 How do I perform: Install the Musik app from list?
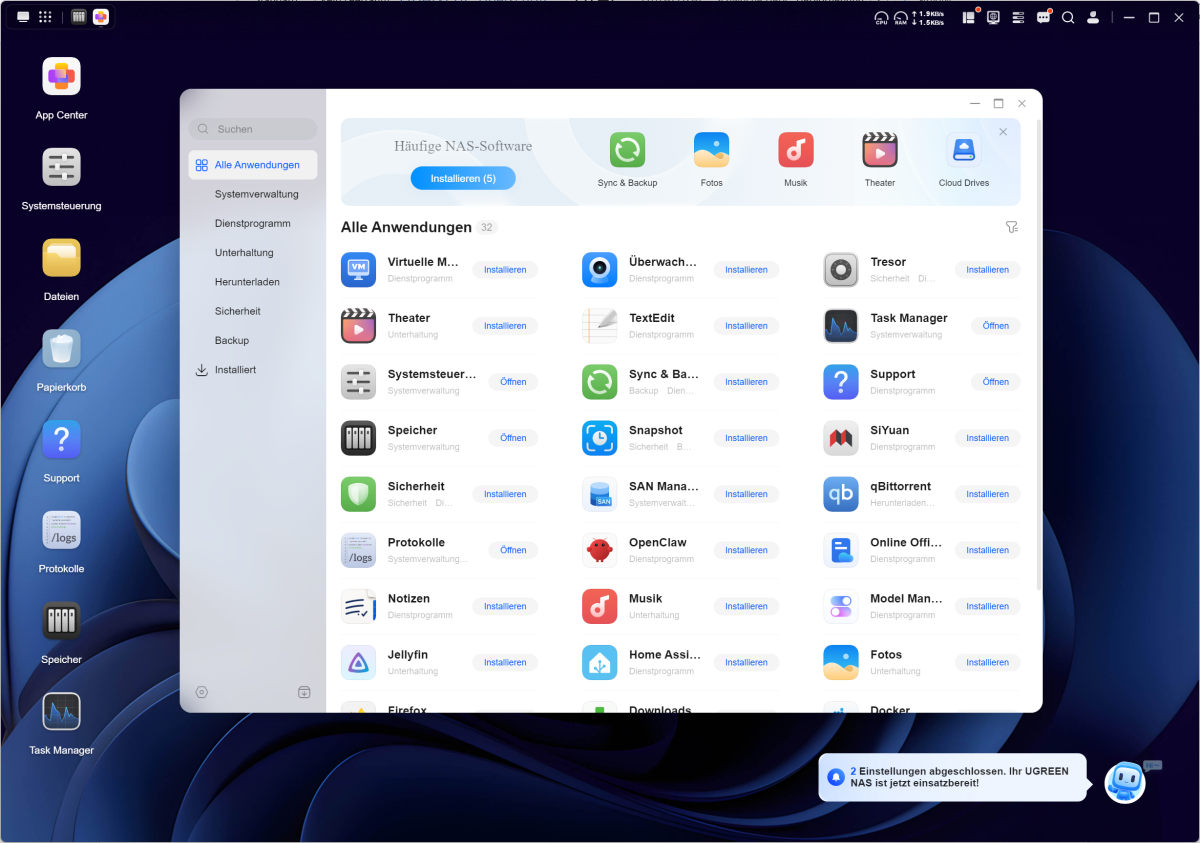point(746,606)
